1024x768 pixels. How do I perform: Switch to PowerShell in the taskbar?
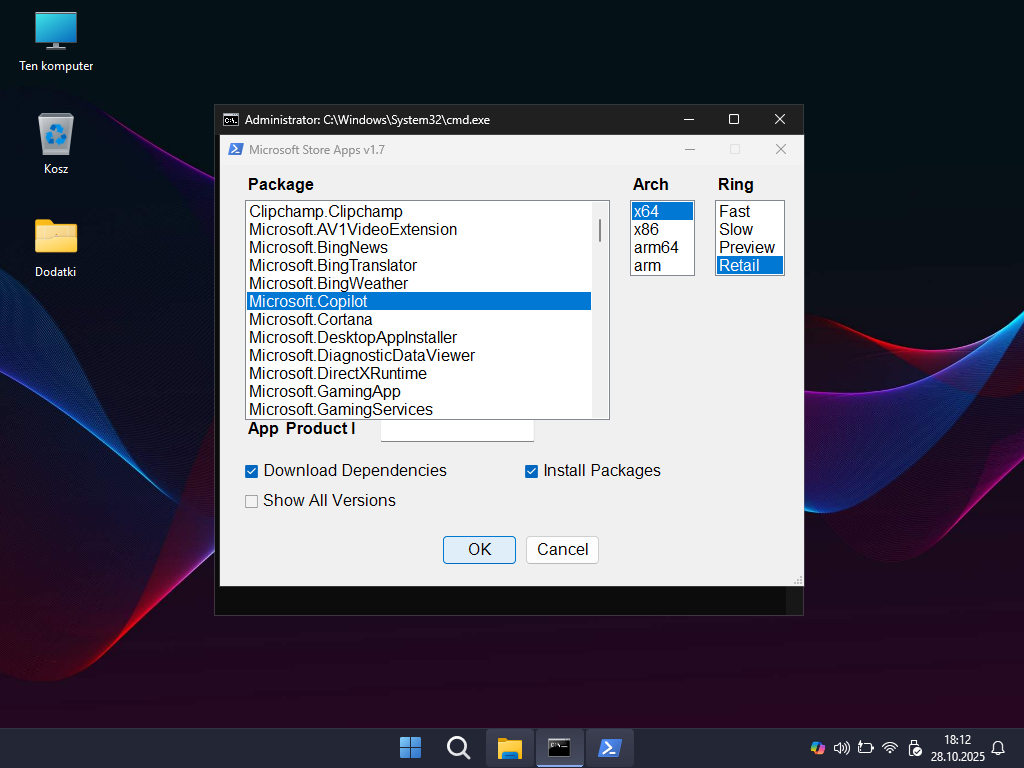(x=609, y=748)
